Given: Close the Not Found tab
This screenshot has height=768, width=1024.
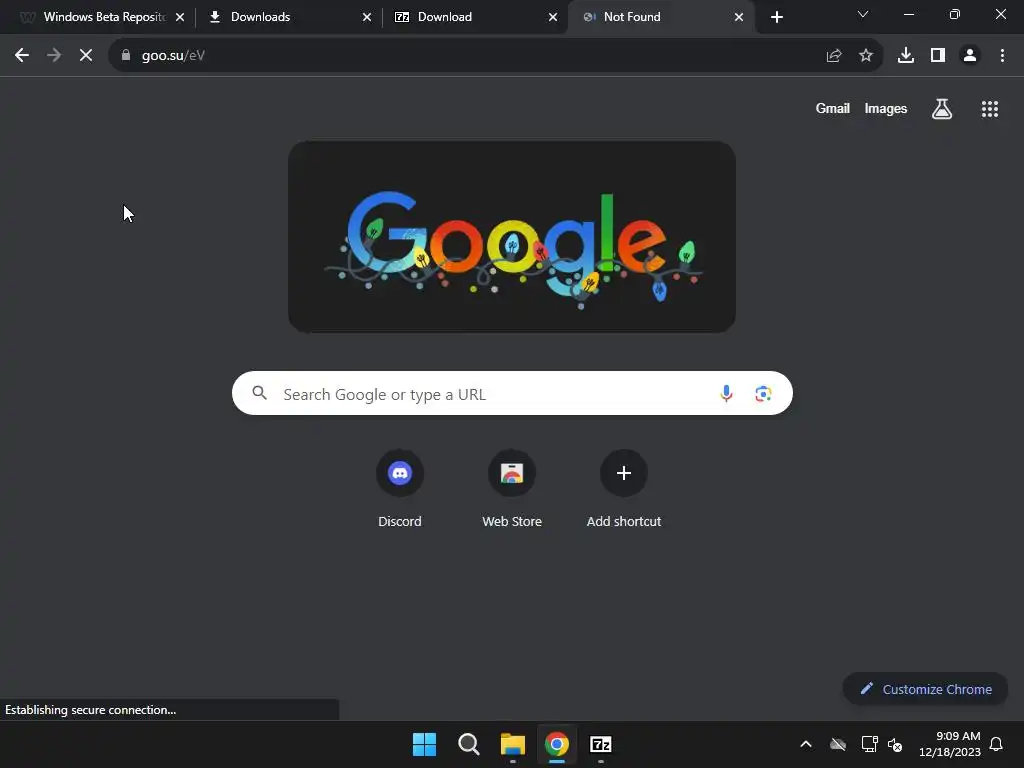Looking at the screenshot, I should [739, 17].
